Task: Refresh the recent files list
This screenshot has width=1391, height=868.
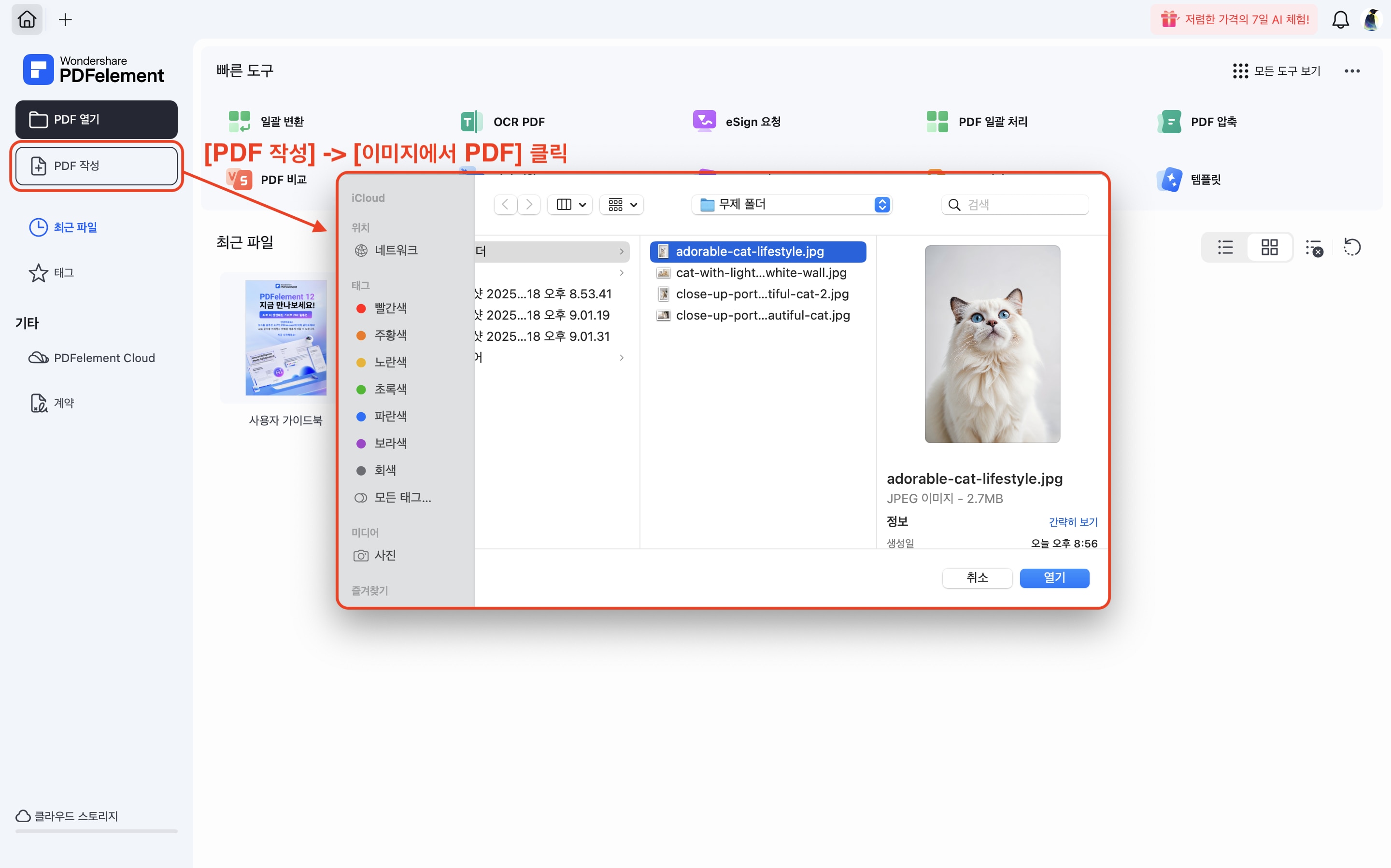Action: point(1352,248)
